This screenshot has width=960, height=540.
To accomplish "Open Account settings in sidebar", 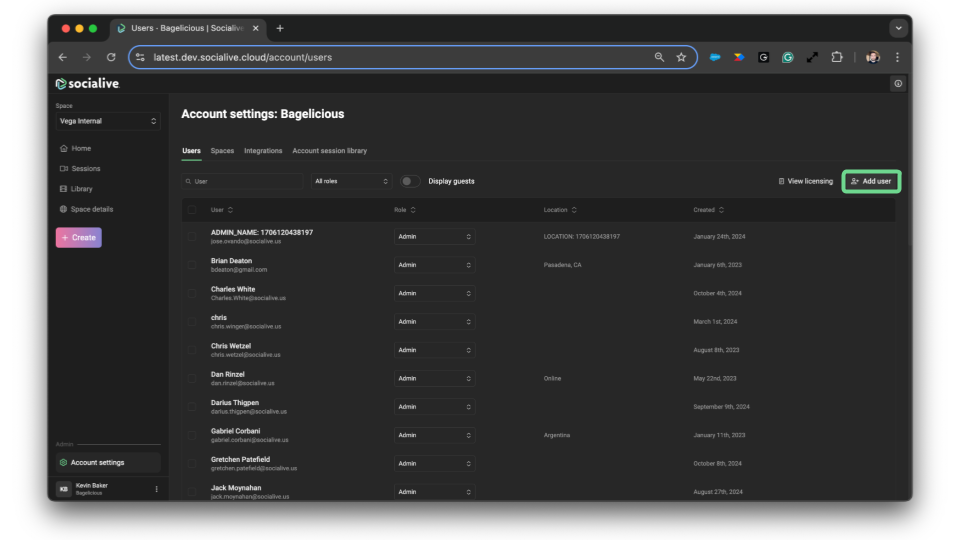I will point(108,462).
